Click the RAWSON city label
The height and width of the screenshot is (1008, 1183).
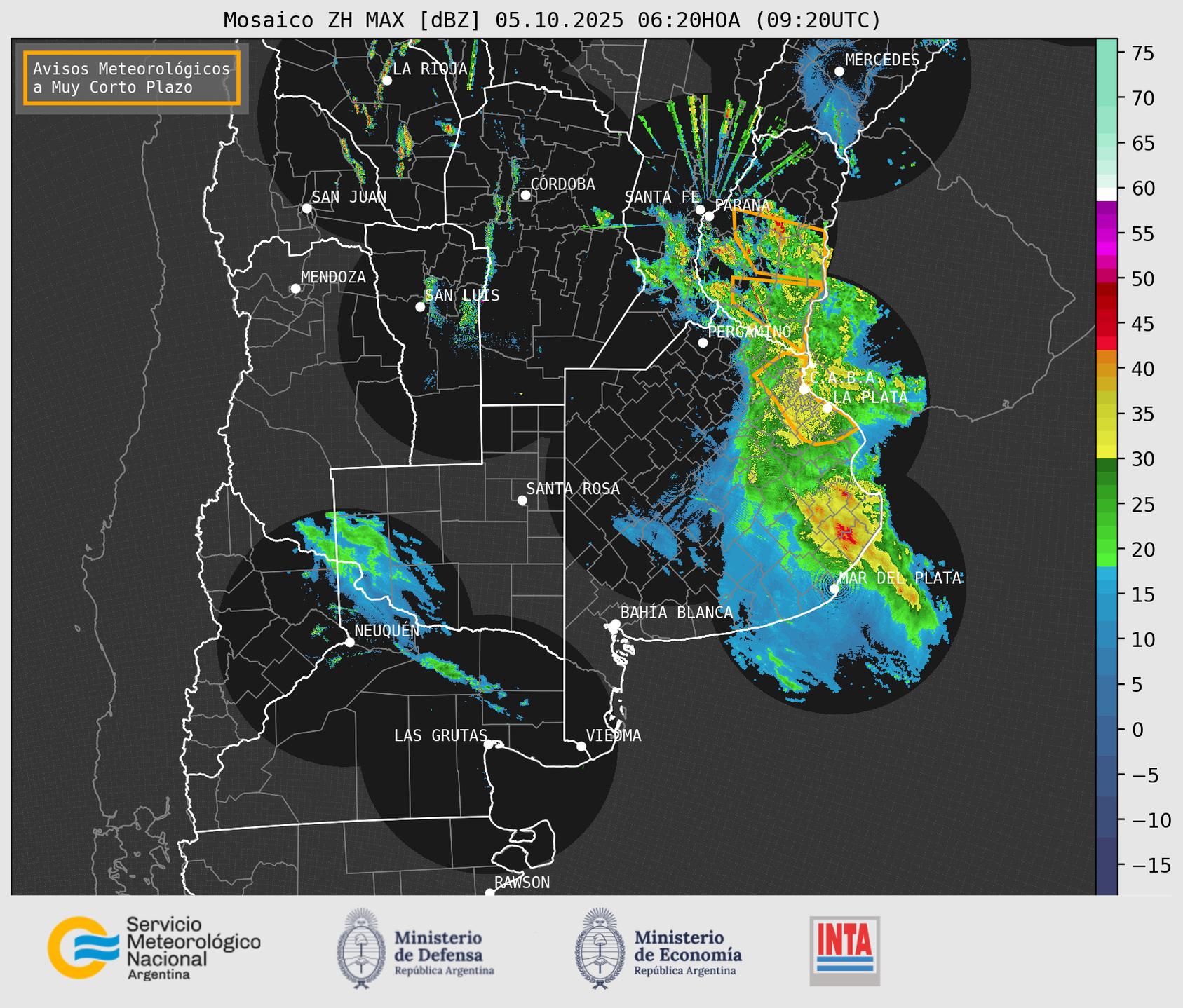[x=522, y=883]
